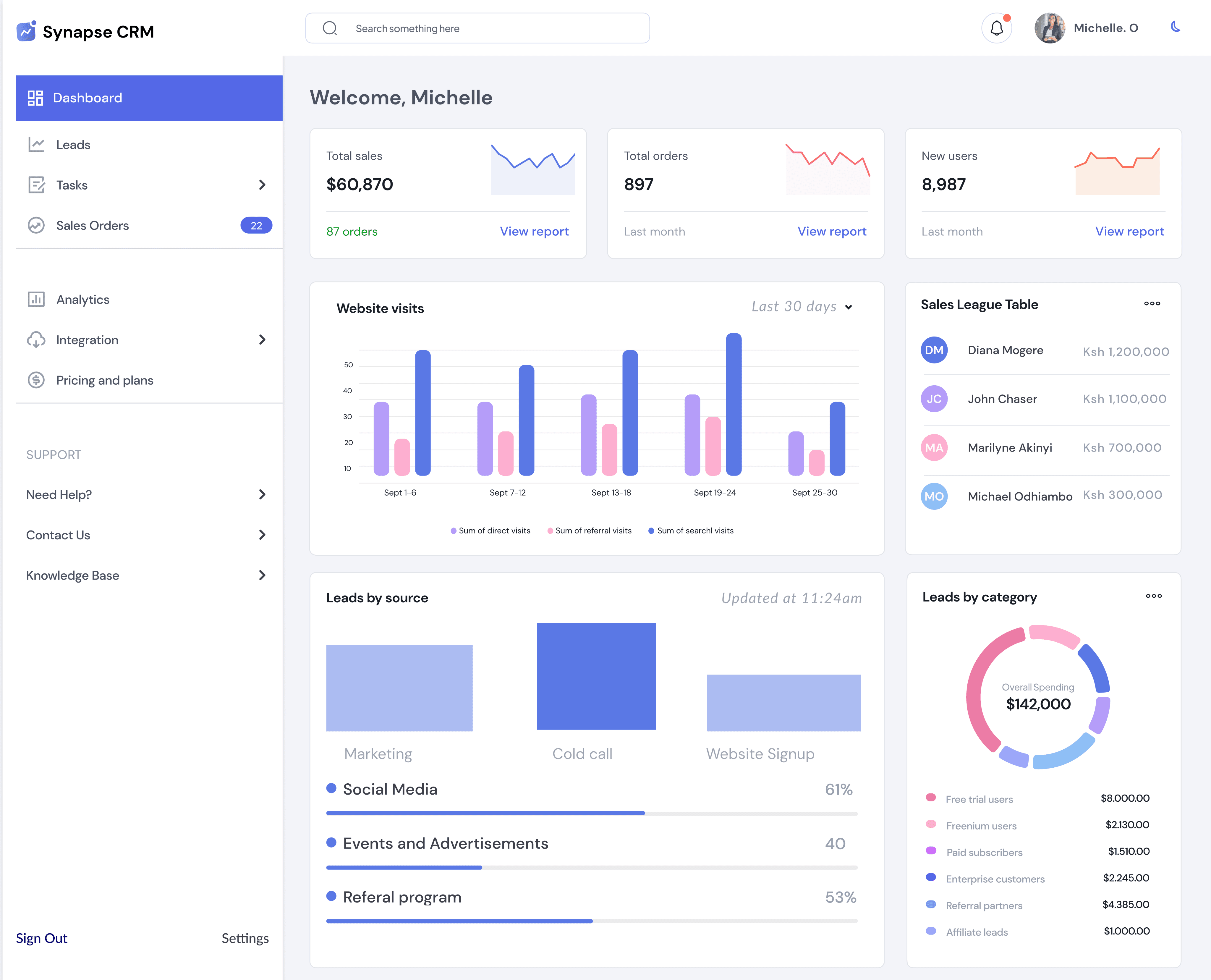Click the Pricing and plans dollar icon
The width and height of the screenshot is (1211, 980).
[36, 380]
